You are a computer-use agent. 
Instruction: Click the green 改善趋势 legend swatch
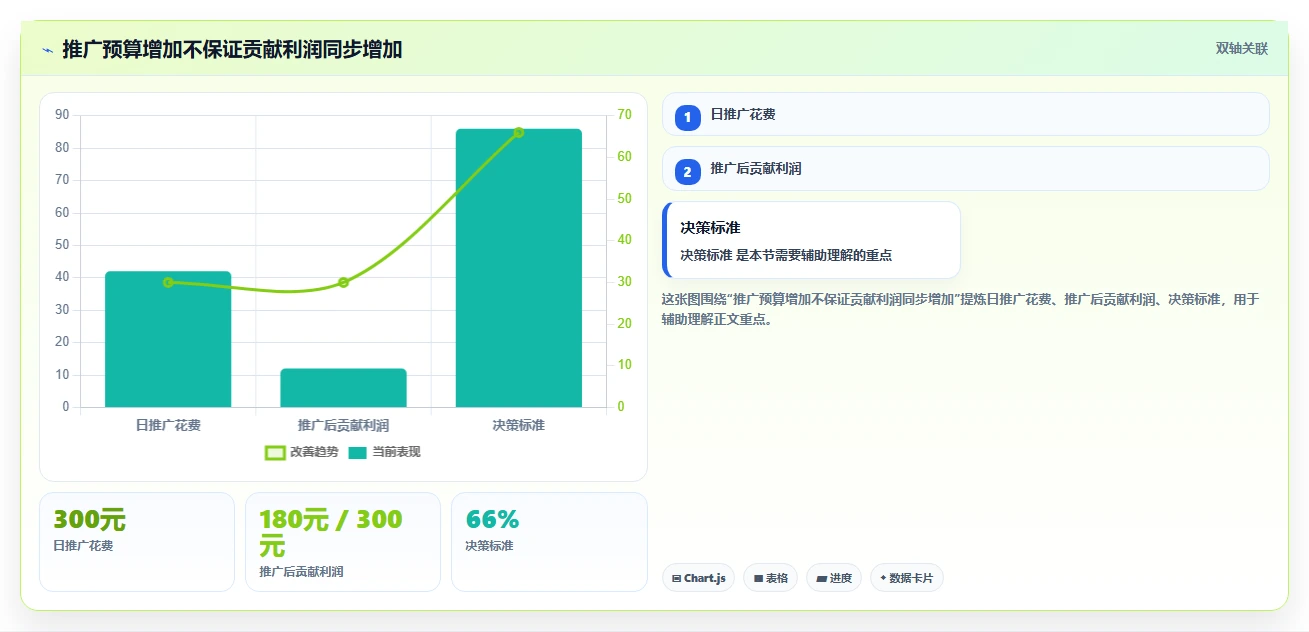click(x=275, y=452)
